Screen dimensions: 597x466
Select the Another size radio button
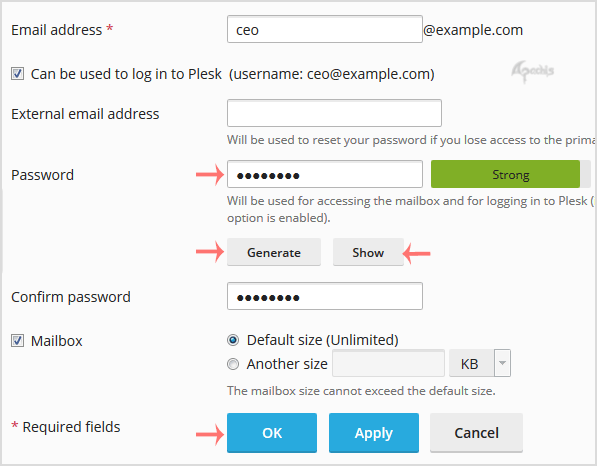tap(233, 364)
